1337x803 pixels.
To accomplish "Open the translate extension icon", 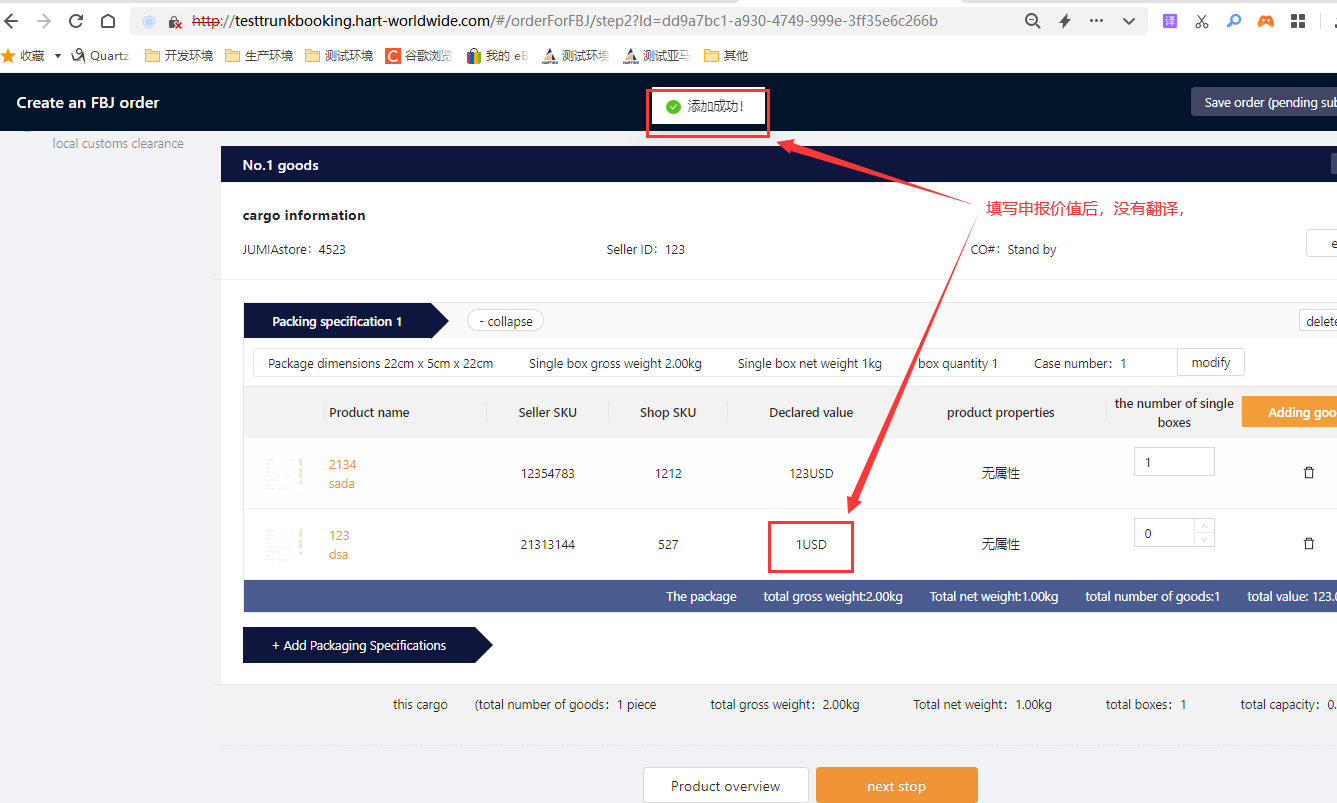I will tap(1170, 21).
